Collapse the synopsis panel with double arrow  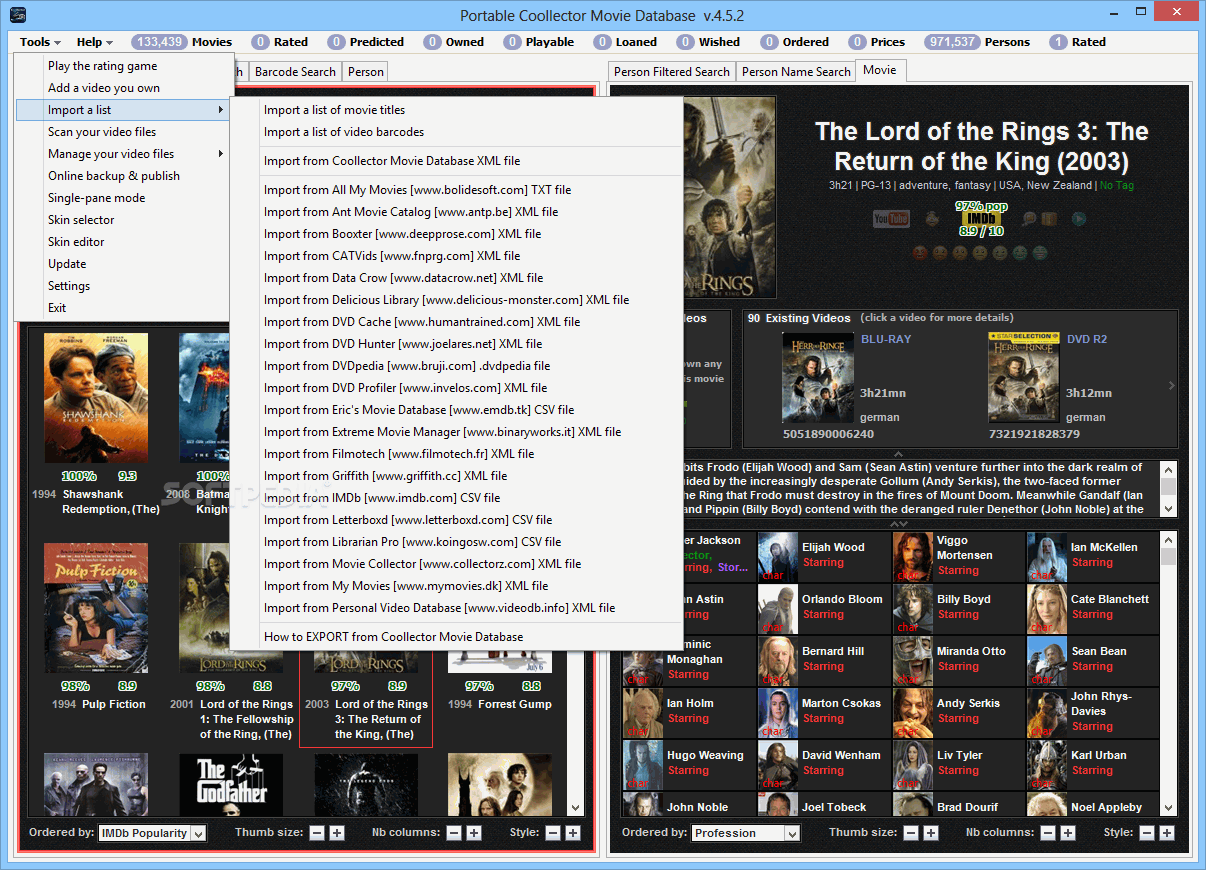pos(899,524)
